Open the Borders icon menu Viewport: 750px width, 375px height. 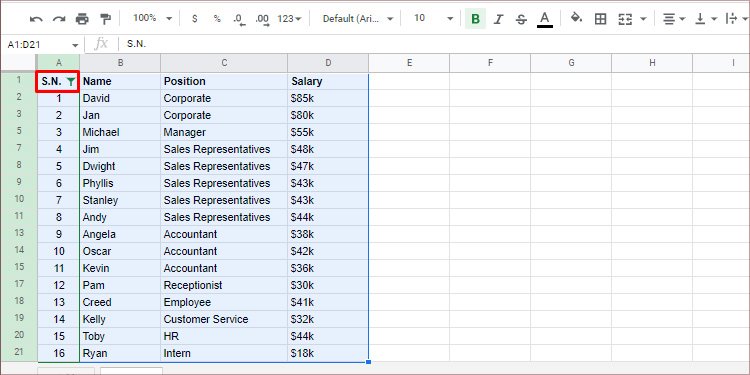pos(600,19)
